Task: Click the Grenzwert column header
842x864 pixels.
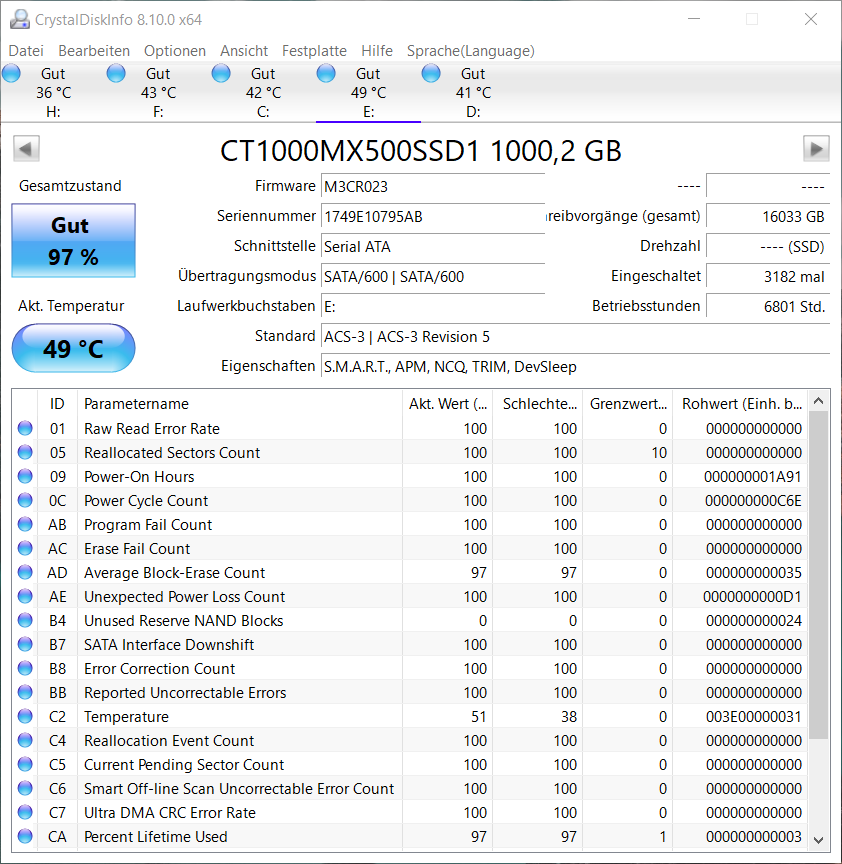Action: coord(628,404)
